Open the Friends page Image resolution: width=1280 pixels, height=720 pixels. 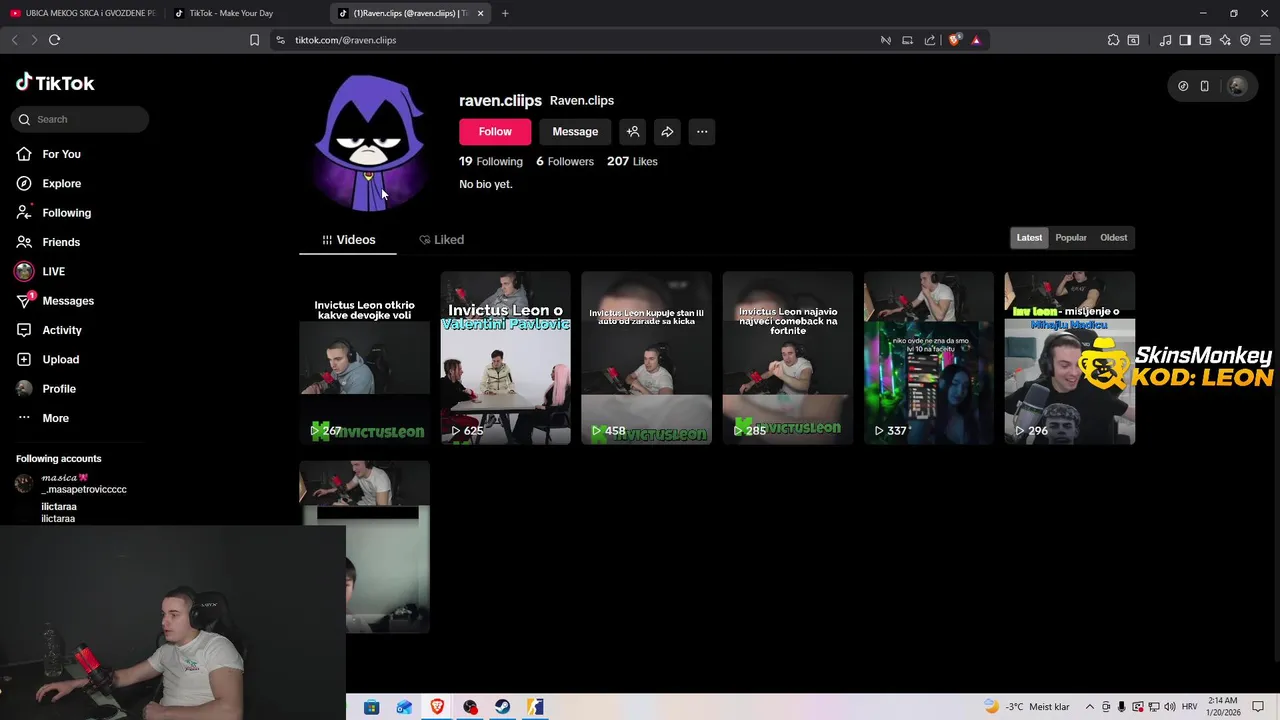coord(61,242)
